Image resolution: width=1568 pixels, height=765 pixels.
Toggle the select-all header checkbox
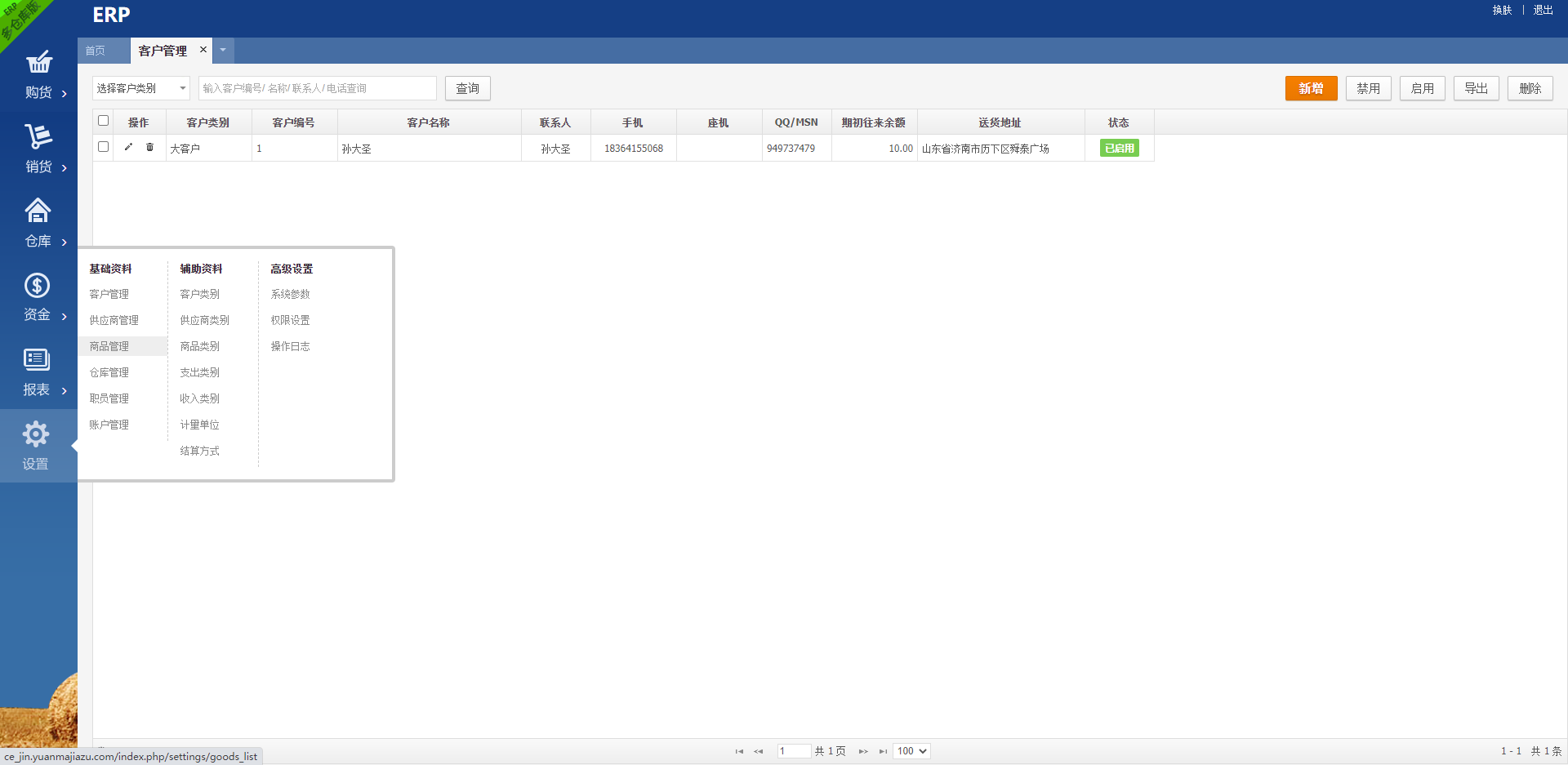tap(103, 121)
